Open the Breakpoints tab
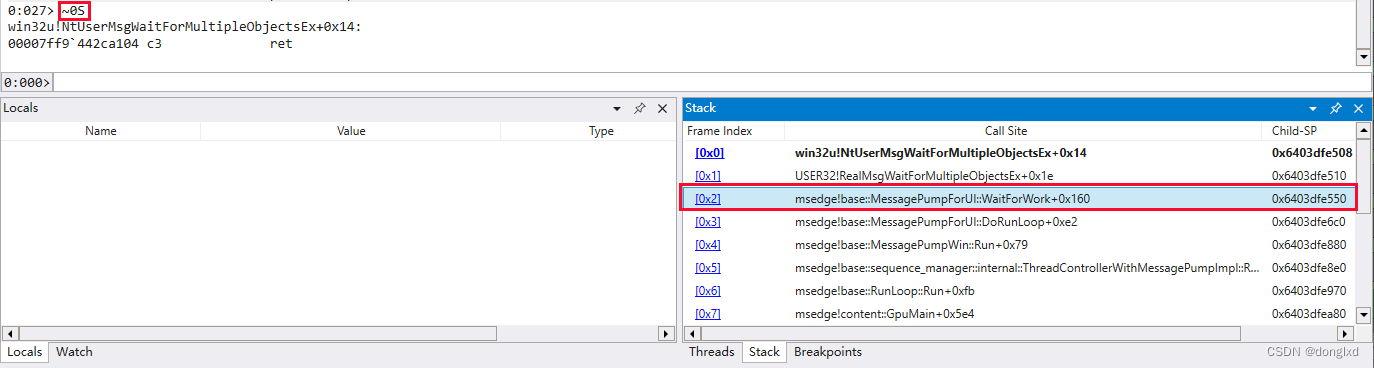 (827, 352)
